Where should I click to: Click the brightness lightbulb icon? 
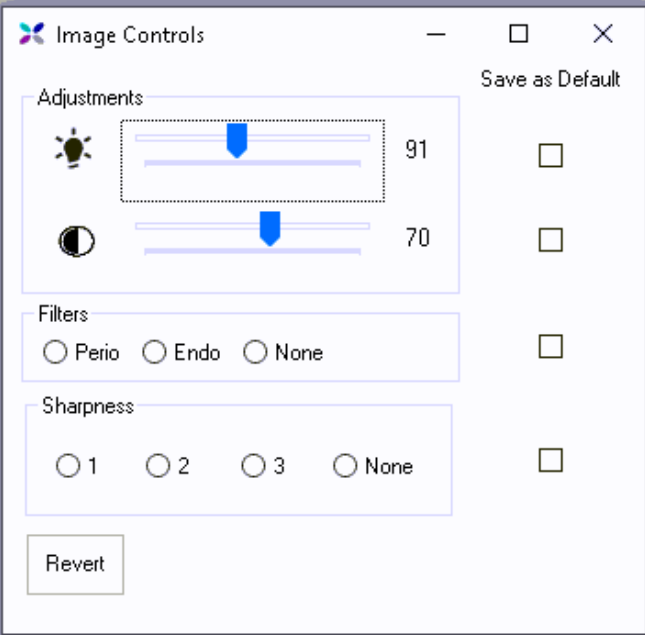pos(73,150)
